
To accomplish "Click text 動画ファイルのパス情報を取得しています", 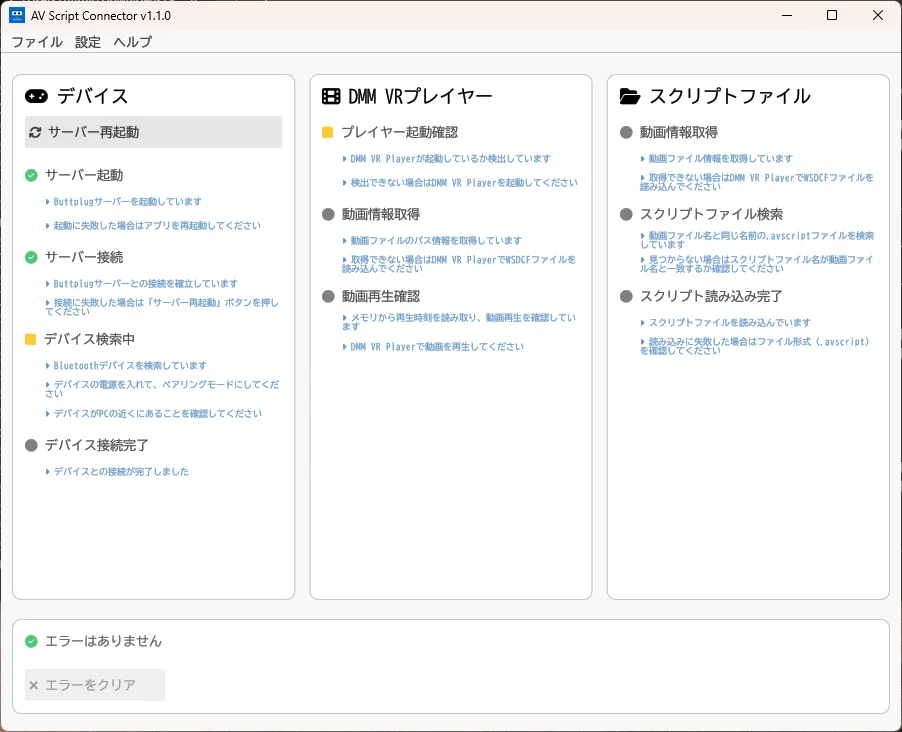I will pyautogui.click(x=436, y=241).
